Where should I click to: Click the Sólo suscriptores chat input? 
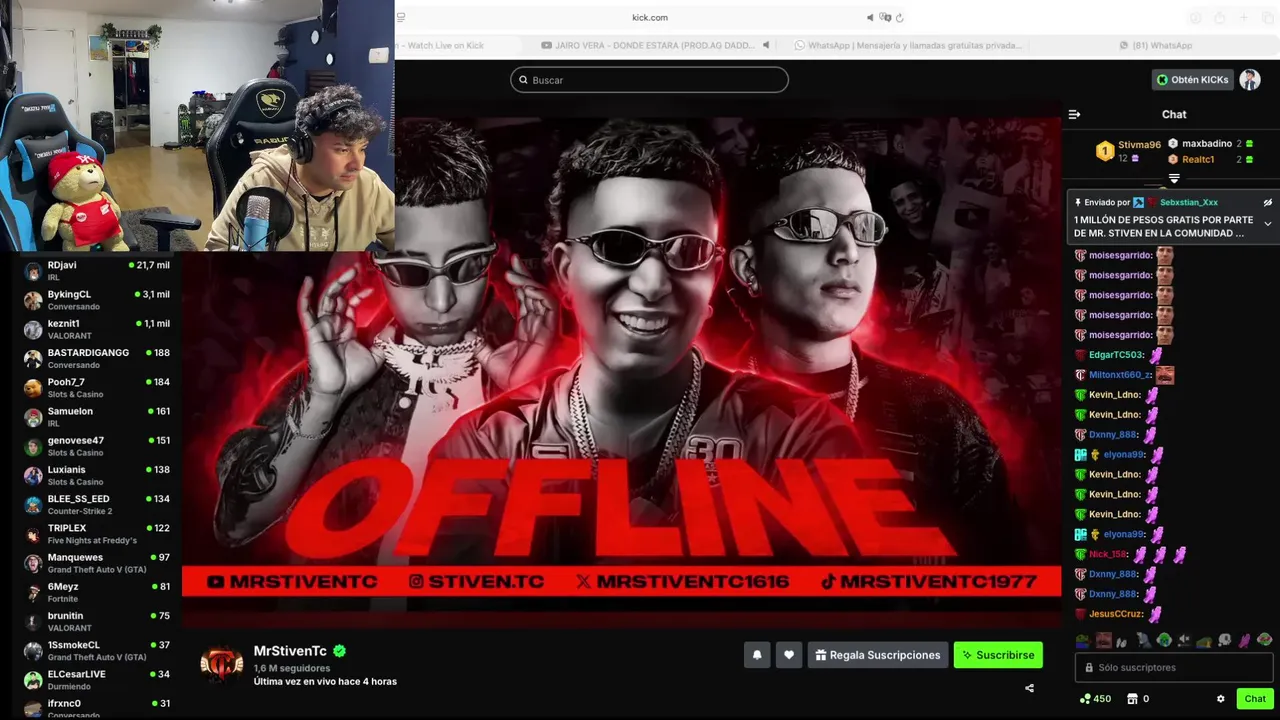[x=1174, y=667]
